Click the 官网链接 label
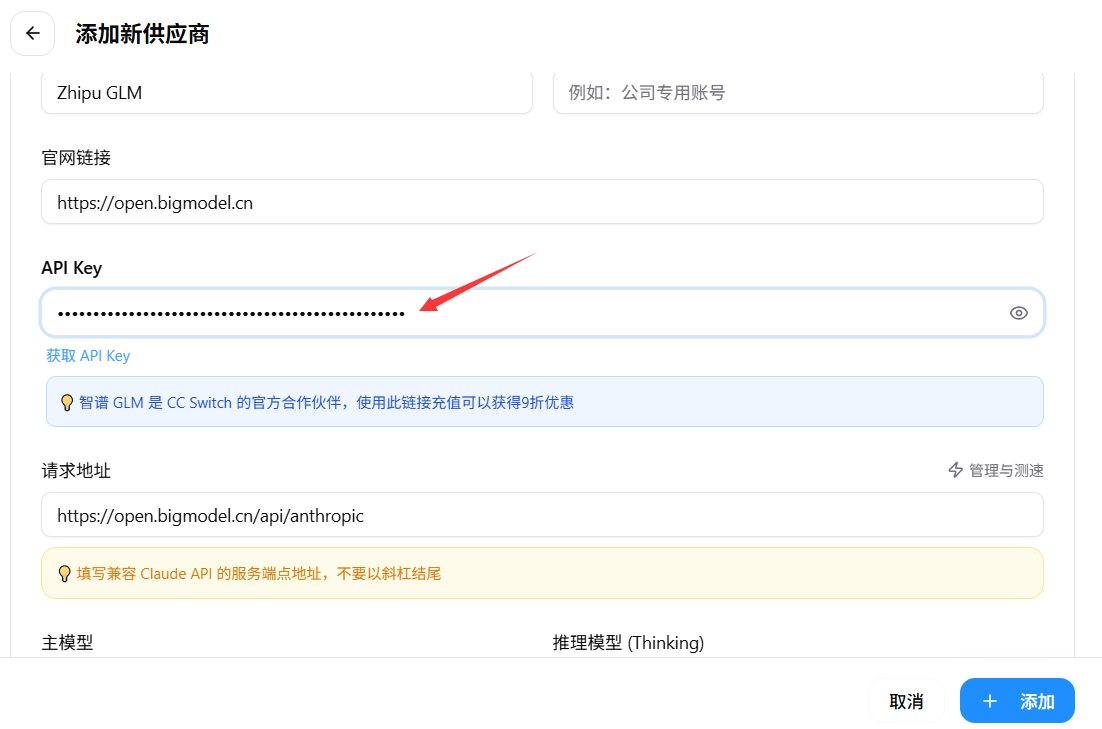The width and height of the screenshot is (1102, 729). tap(76, 157)
